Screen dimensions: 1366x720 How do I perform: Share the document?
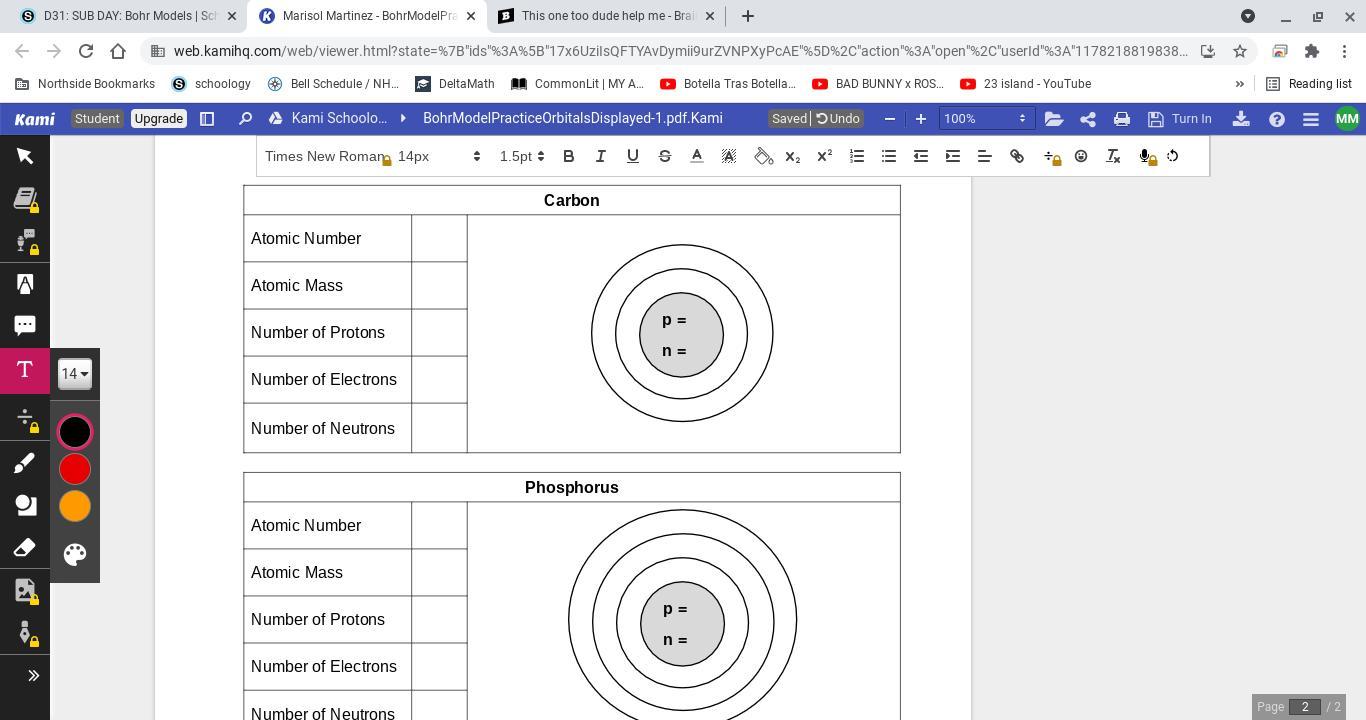(x=1088, y=118)
